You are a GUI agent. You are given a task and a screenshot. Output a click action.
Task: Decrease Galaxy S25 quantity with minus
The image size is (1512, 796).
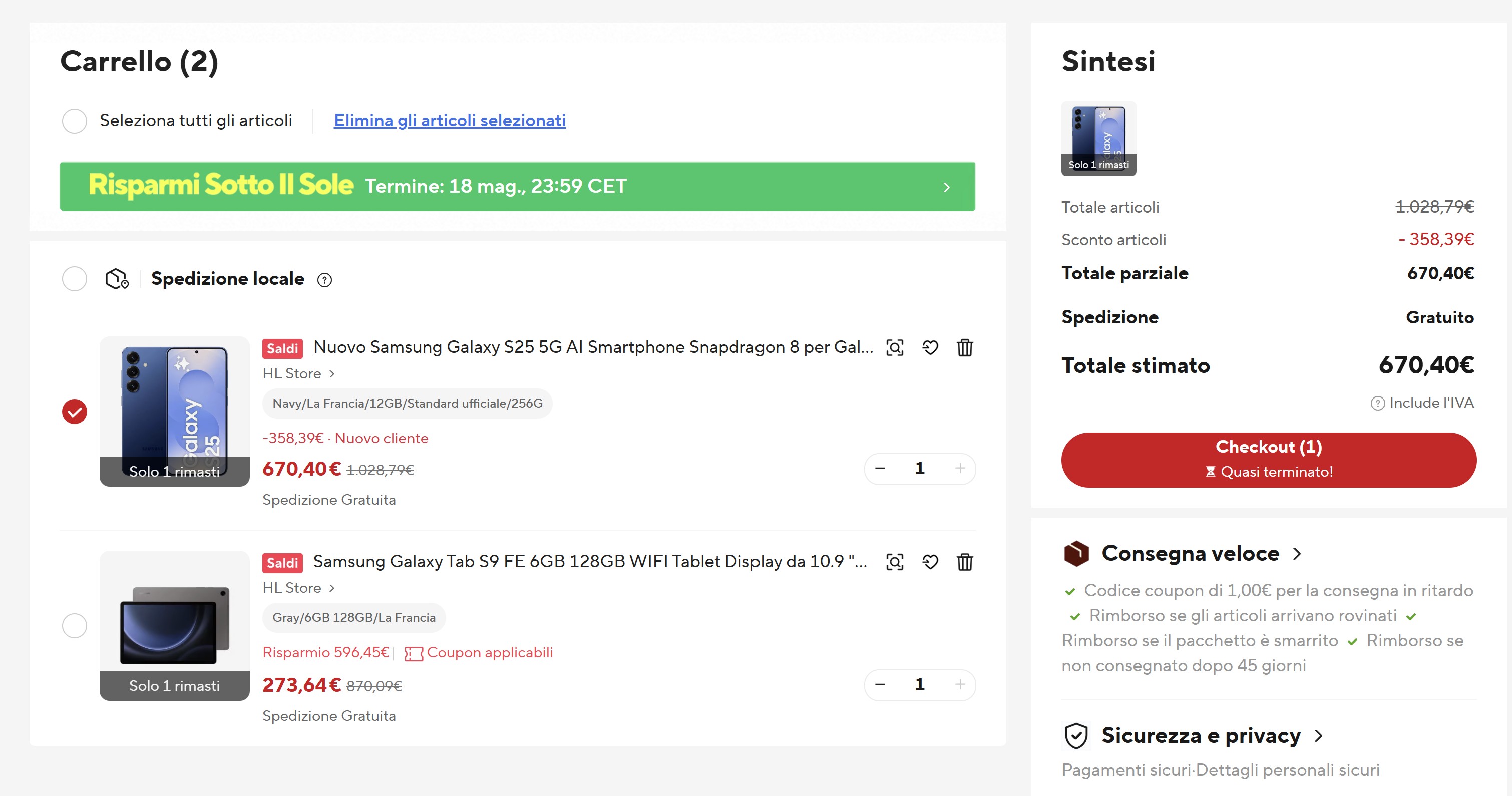[x=880, y=469]
